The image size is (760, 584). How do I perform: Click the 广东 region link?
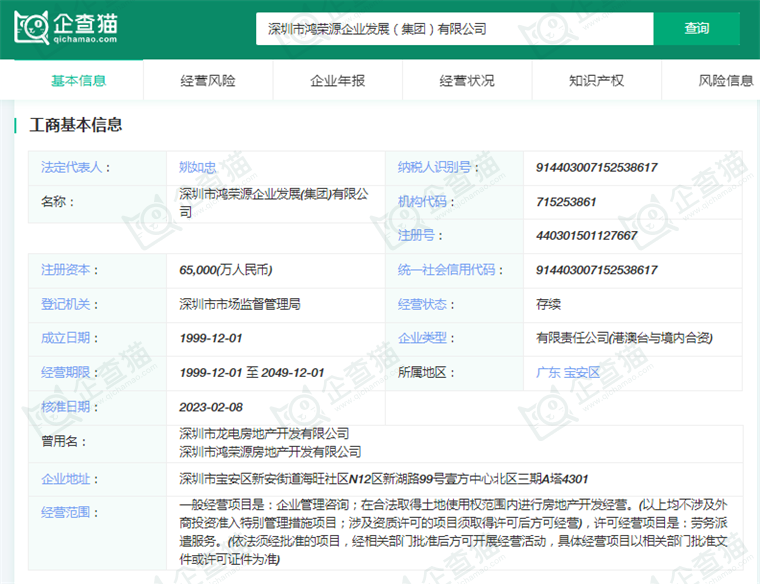[548, 372]
